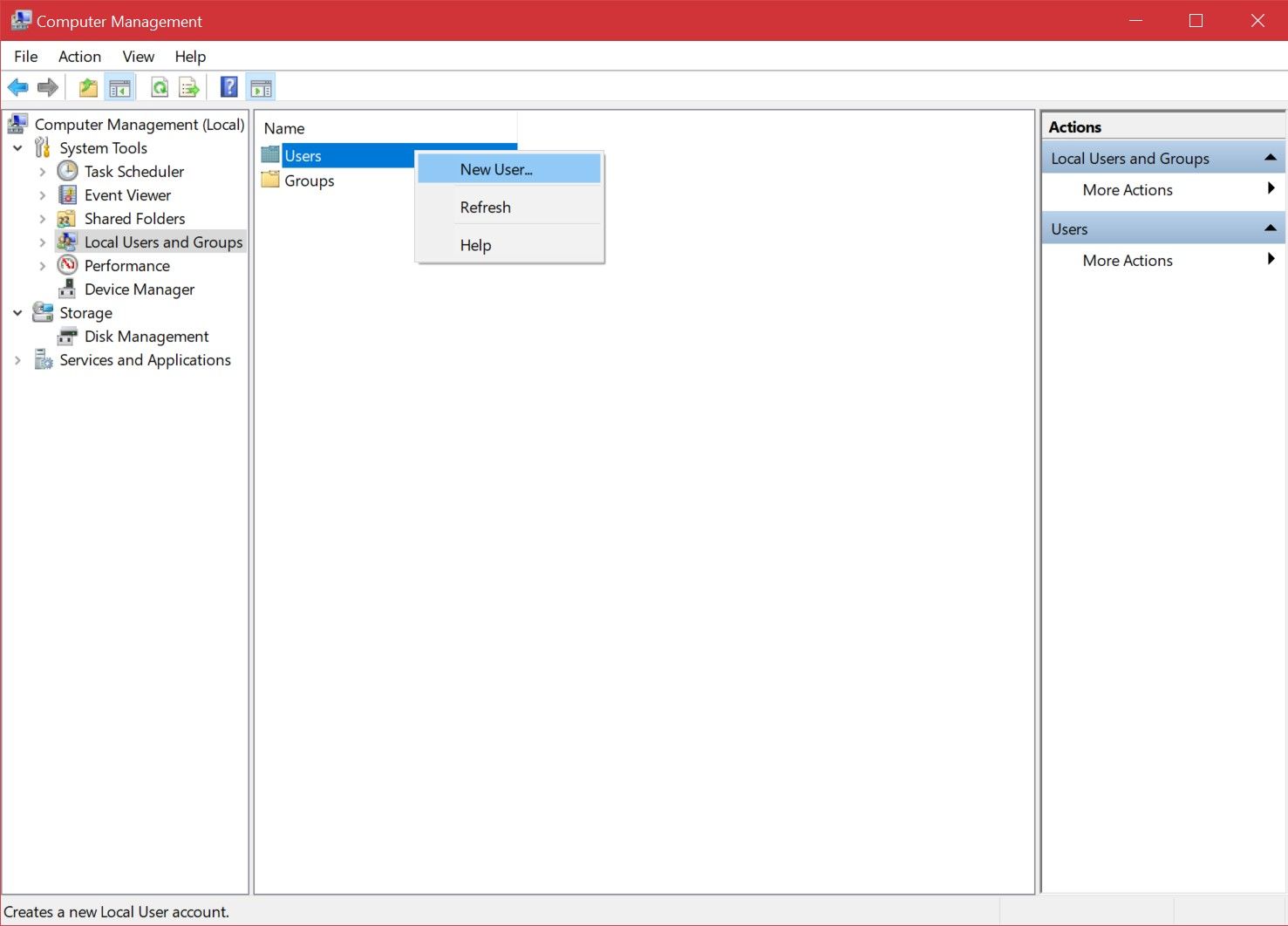This screenshot has width=1288, height=926.
Task: Click the Name column header
Action: point(284,128)
